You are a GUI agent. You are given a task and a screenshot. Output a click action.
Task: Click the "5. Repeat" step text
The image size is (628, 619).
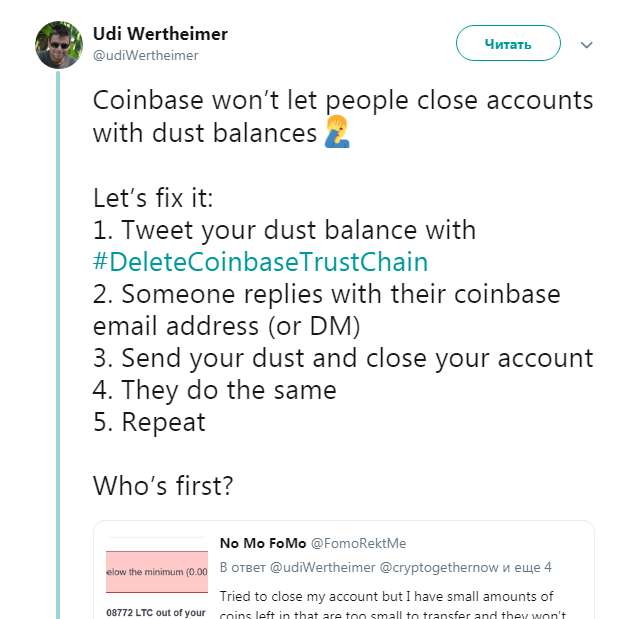(x=149, y=422)
